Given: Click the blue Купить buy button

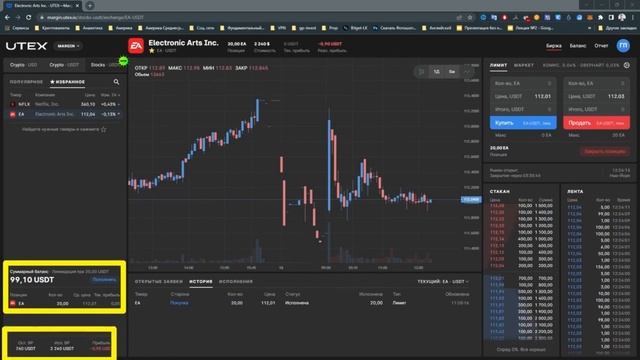Looking at the screenshot, I should (523, 123).
